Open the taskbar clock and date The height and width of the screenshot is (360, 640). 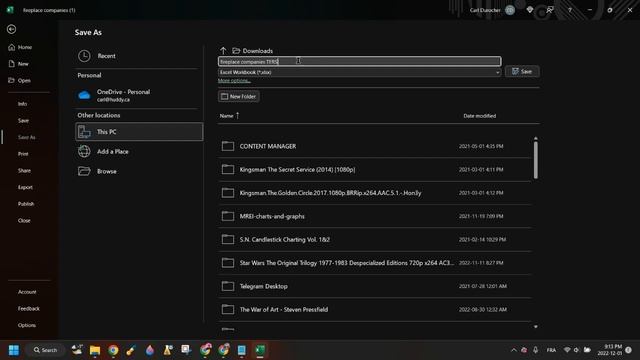(610, 350)
